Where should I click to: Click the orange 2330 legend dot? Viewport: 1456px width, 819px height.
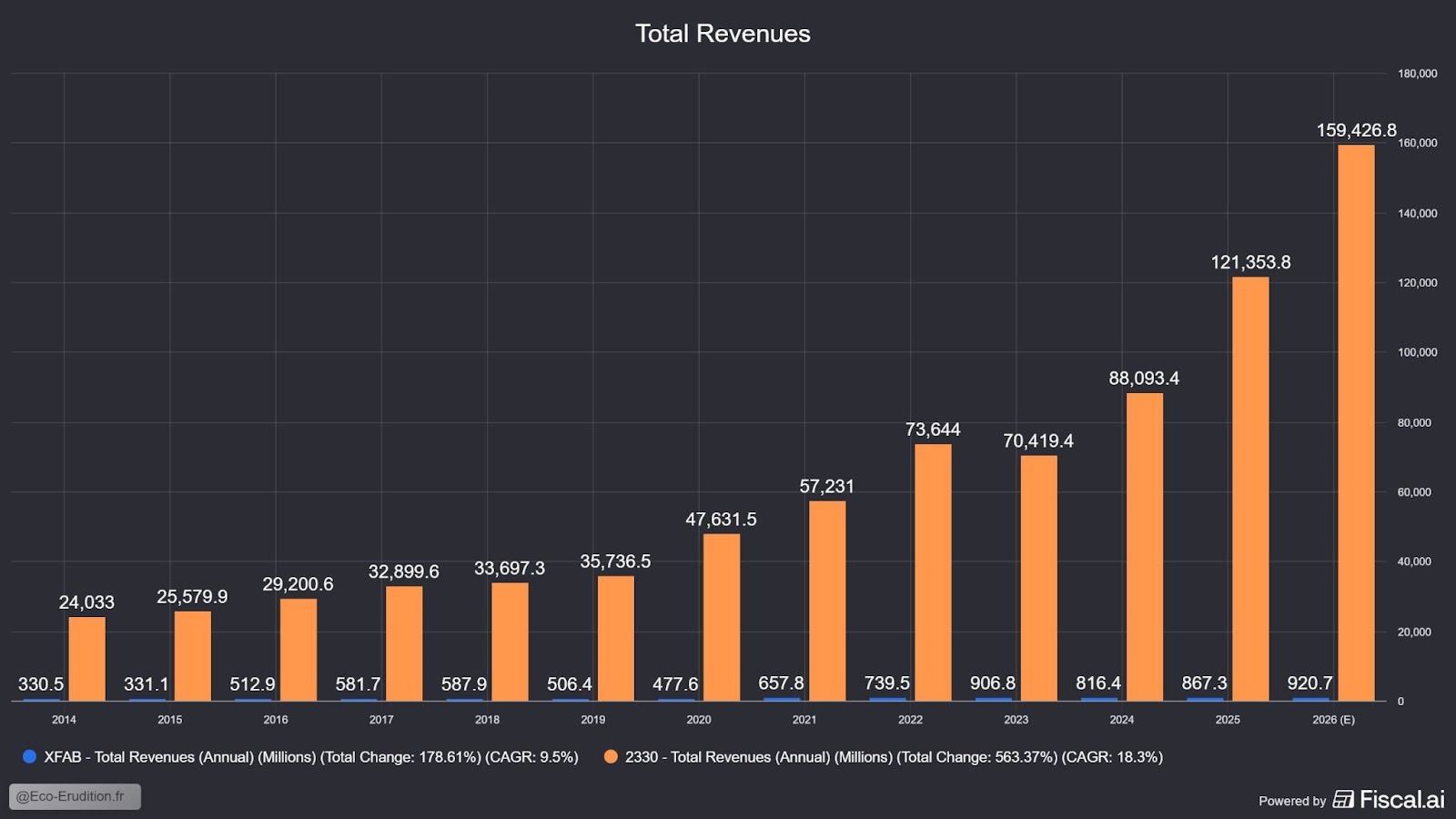click(611, 756)
